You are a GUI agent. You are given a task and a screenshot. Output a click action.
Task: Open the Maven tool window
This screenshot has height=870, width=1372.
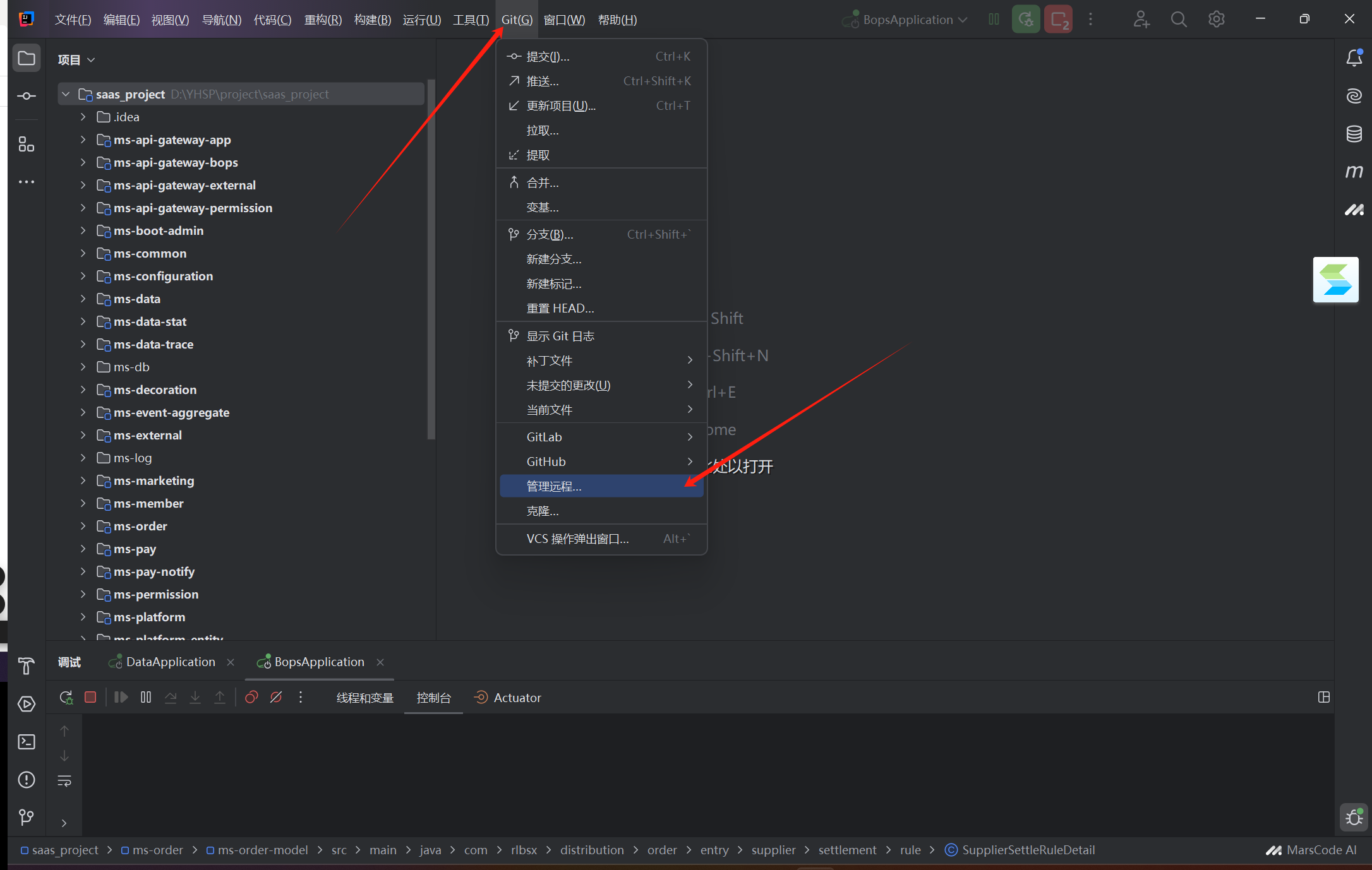(1354, 172)
